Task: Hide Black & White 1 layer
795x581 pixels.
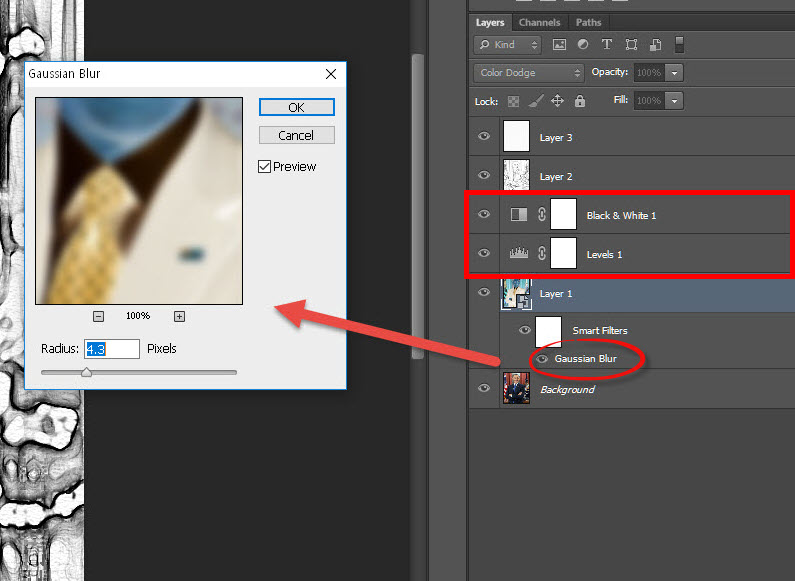Action: click(x=484, y=214)
